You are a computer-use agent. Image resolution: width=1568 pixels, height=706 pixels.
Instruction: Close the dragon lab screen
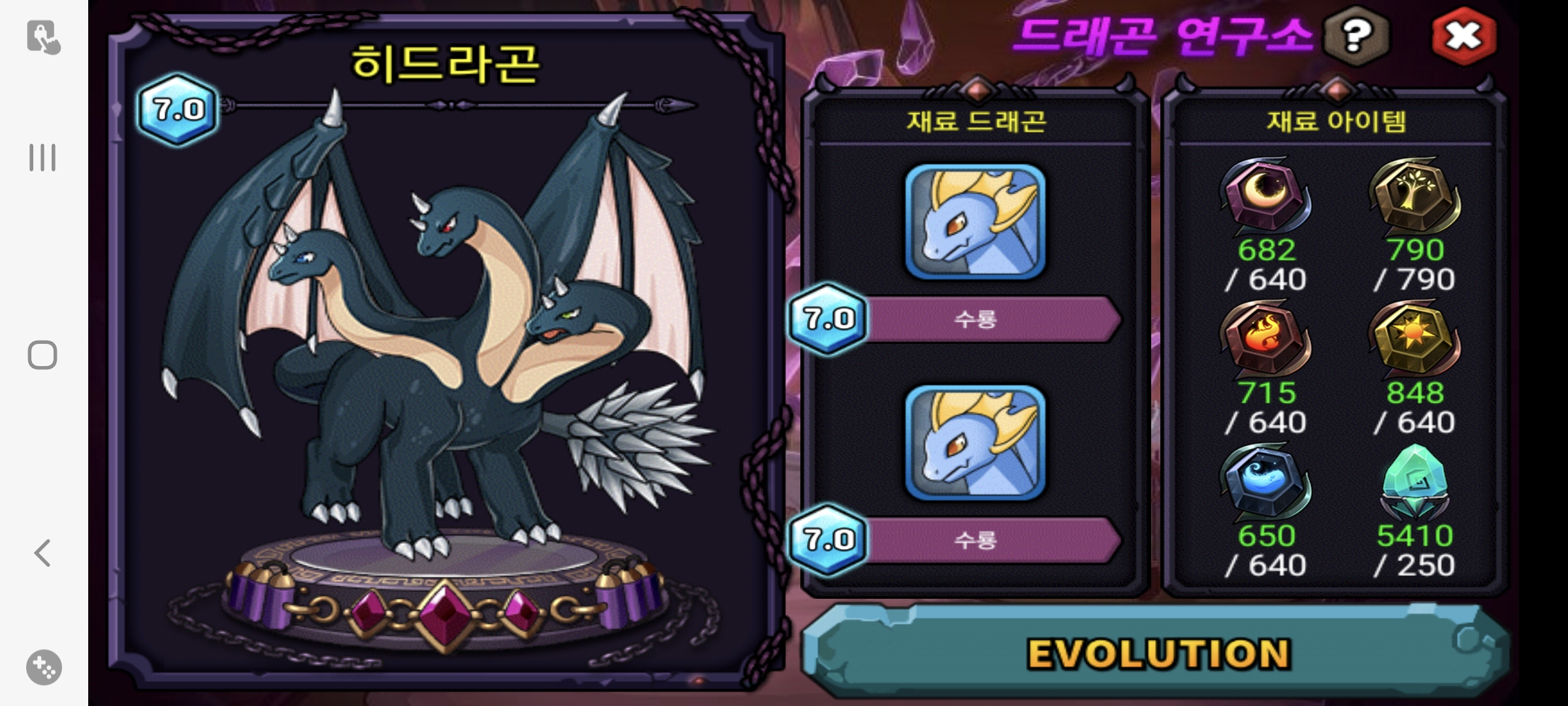tap(1463, 37)
